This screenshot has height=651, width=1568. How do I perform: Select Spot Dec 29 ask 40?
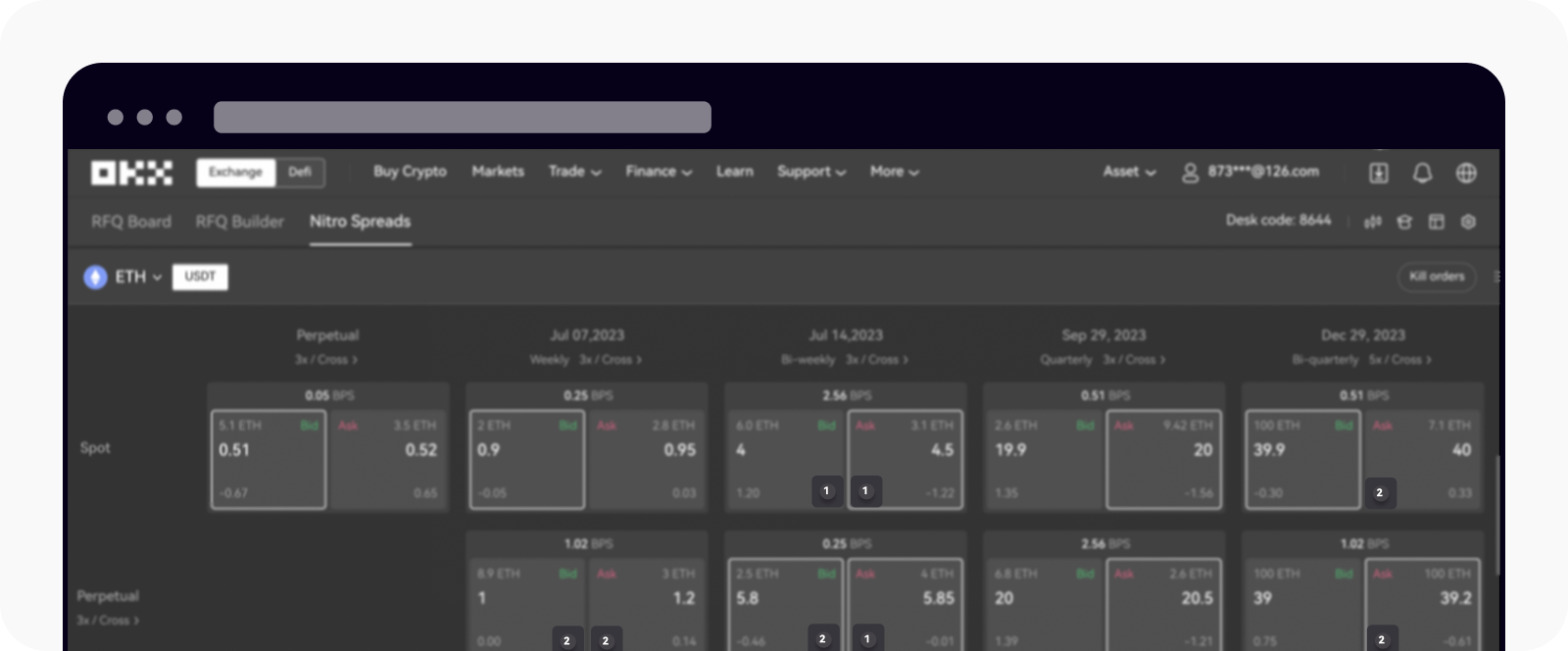tap(1423, 459)
